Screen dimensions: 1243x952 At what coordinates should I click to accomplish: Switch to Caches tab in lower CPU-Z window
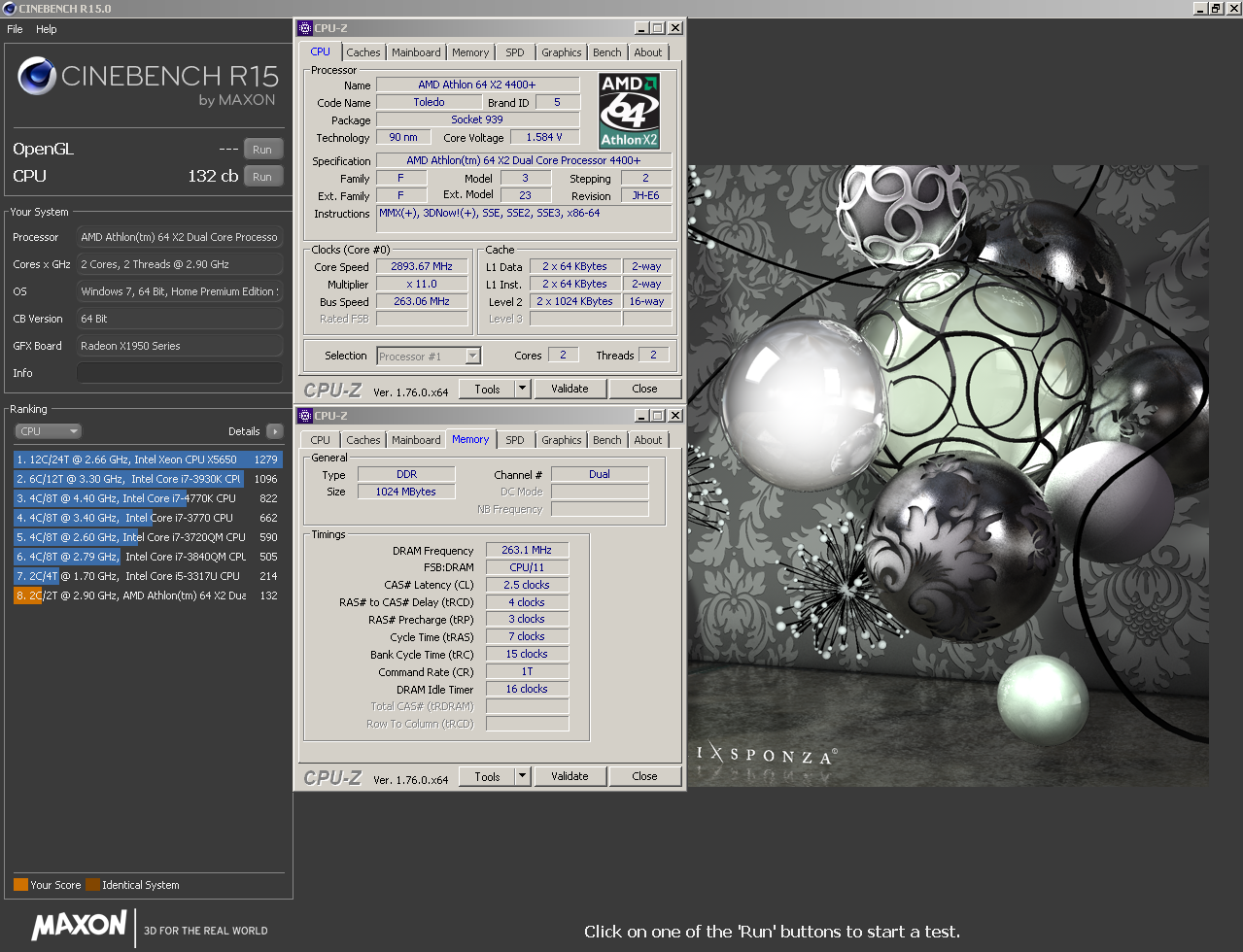coord(363,440)
